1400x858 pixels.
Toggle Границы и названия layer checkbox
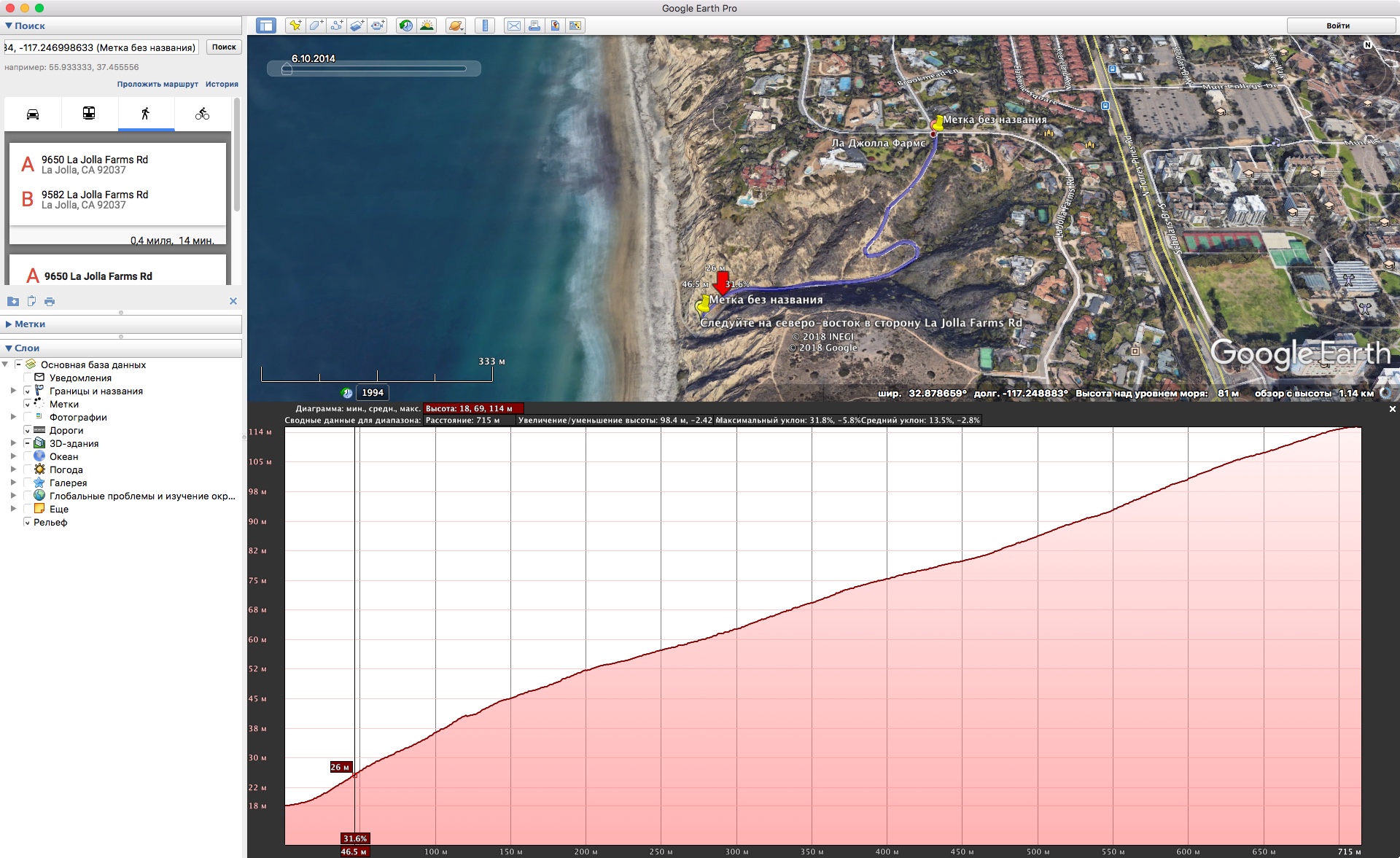pos(28,391)
